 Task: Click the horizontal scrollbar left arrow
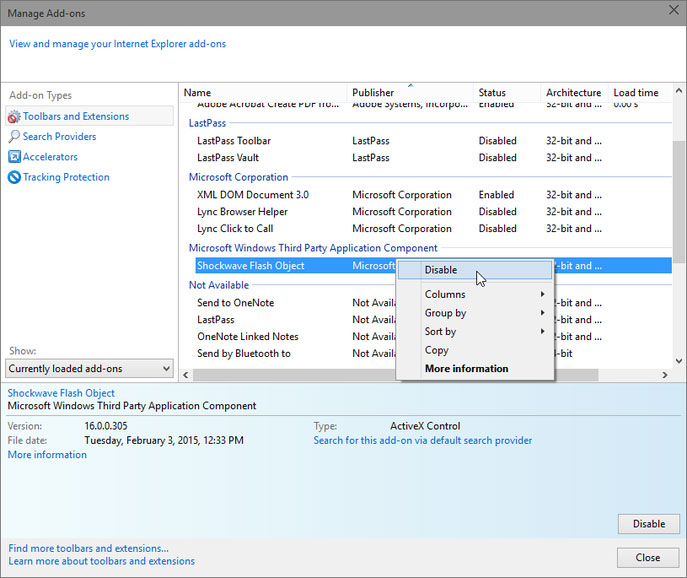tap(186, 375)
